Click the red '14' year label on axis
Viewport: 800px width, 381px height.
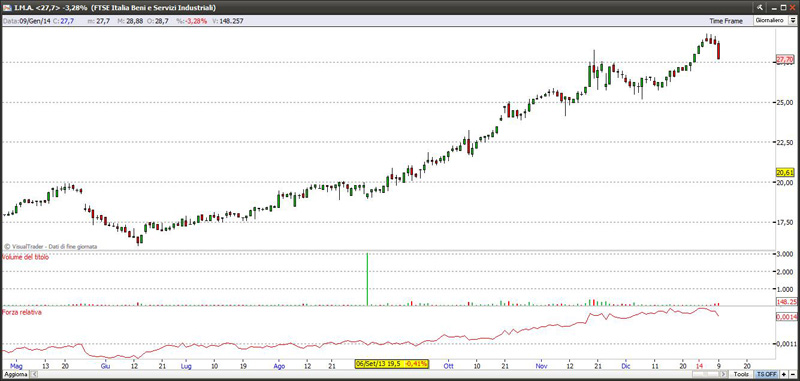click(x=699, y=366)
